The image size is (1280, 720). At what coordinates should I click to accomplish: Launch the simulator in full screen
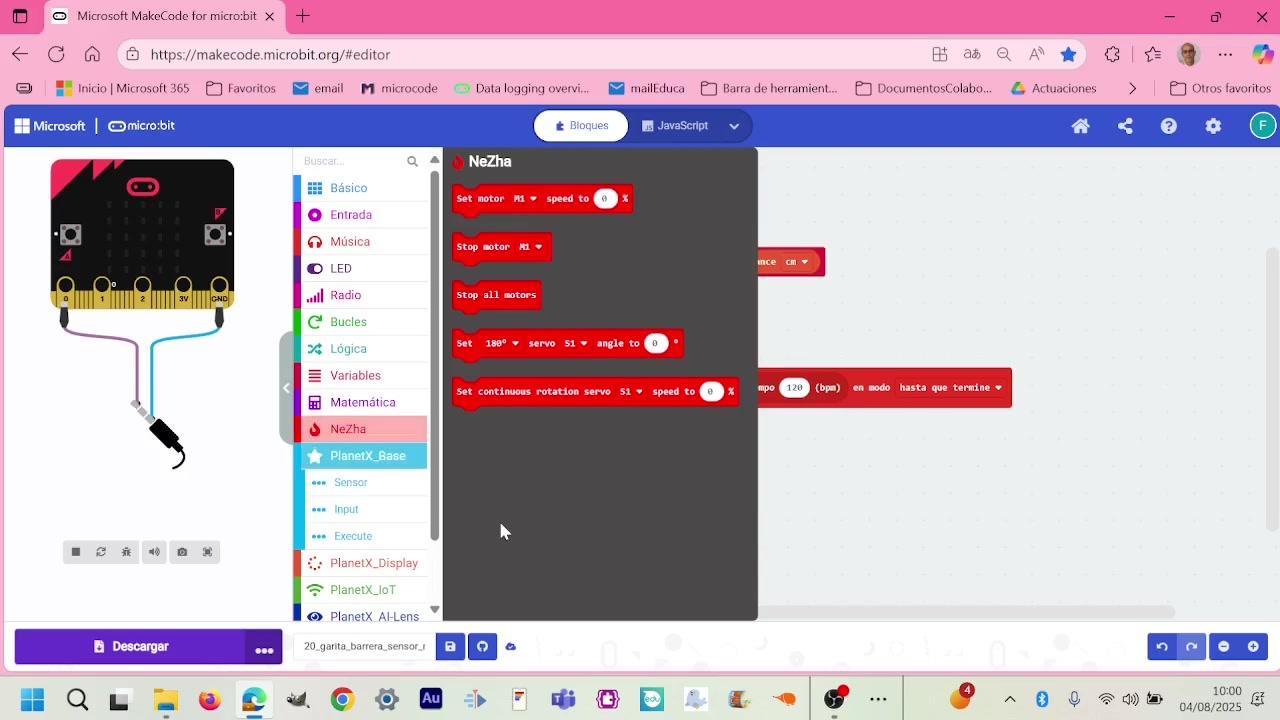[208, 552]
